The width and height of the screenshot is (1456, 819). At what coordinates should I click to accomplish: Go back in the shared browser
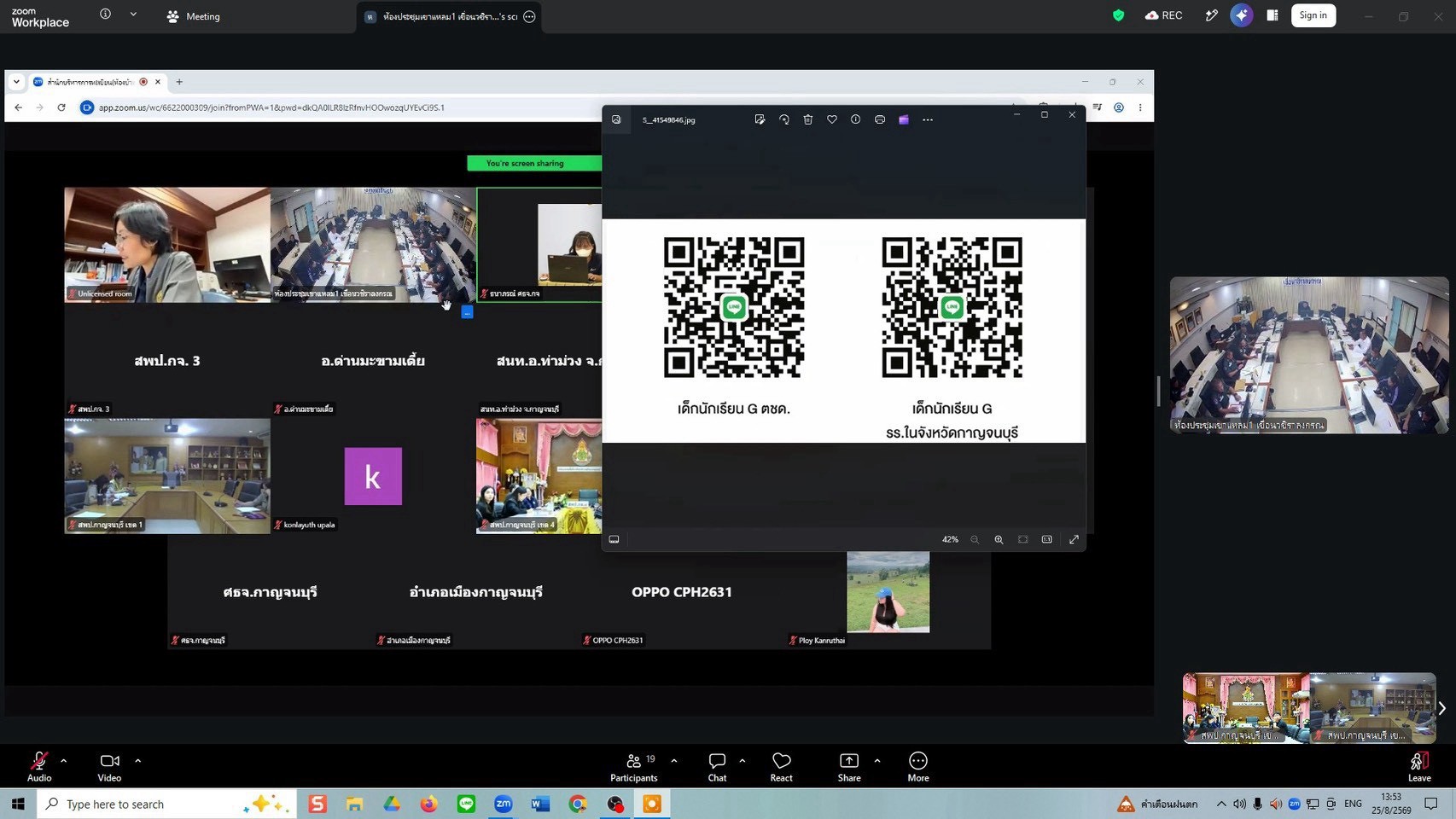pos(19,107)
